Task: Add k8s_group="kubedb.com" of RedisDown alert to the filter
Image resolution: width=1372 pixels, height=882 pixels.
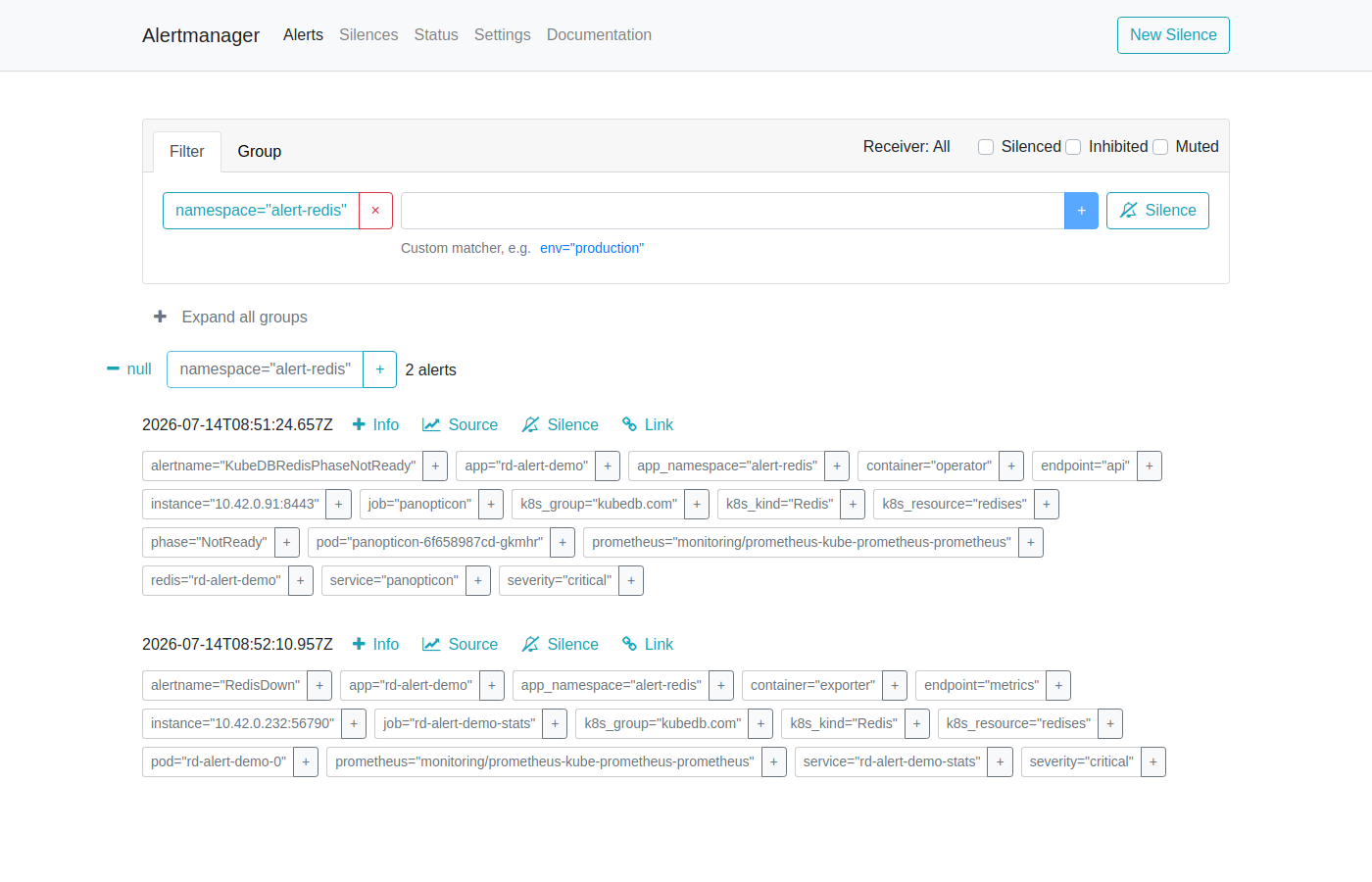Action: coord(760,723)
